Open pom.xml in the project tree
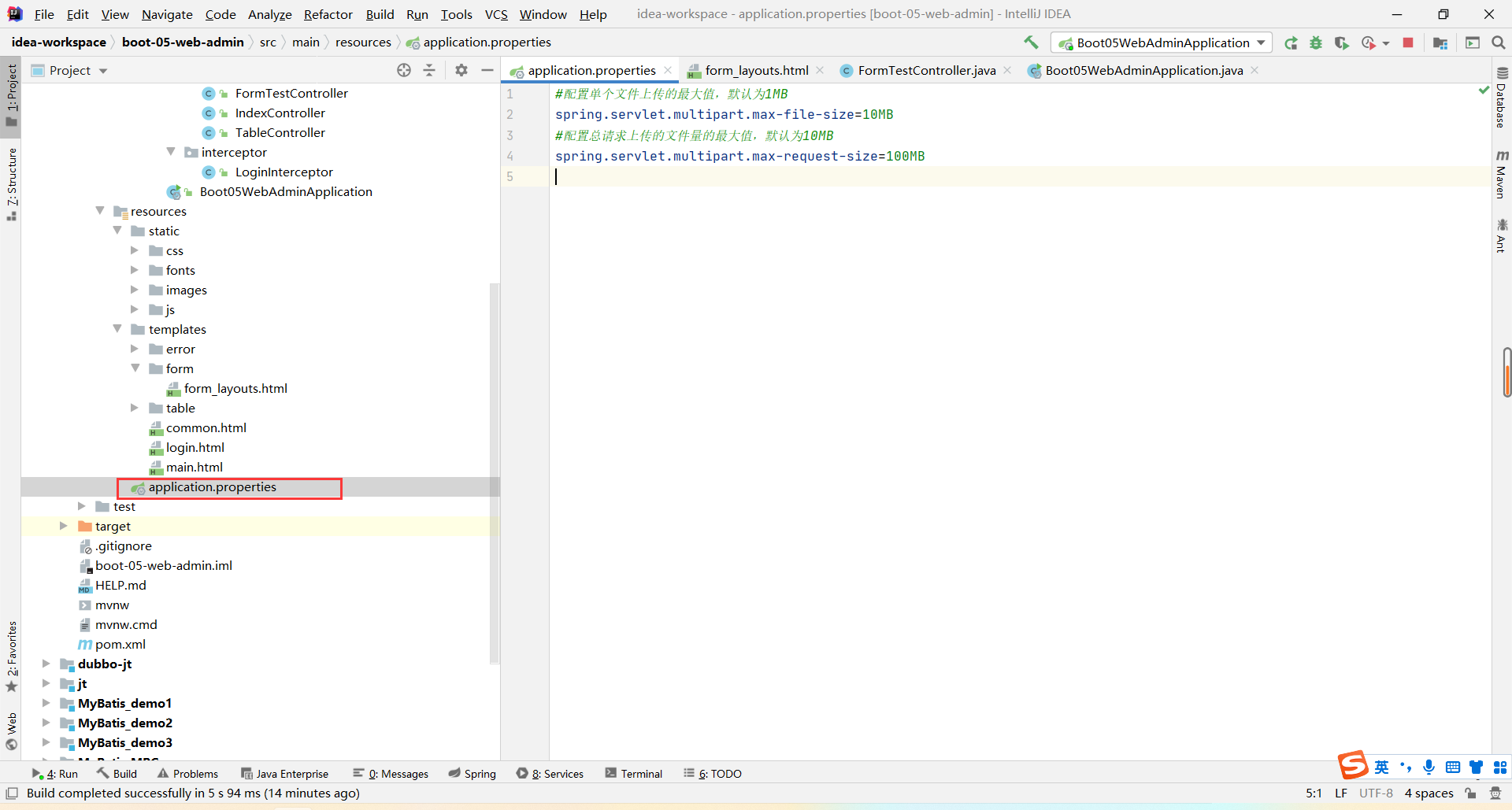This screenshot has height=810, width=1512. 120,644
